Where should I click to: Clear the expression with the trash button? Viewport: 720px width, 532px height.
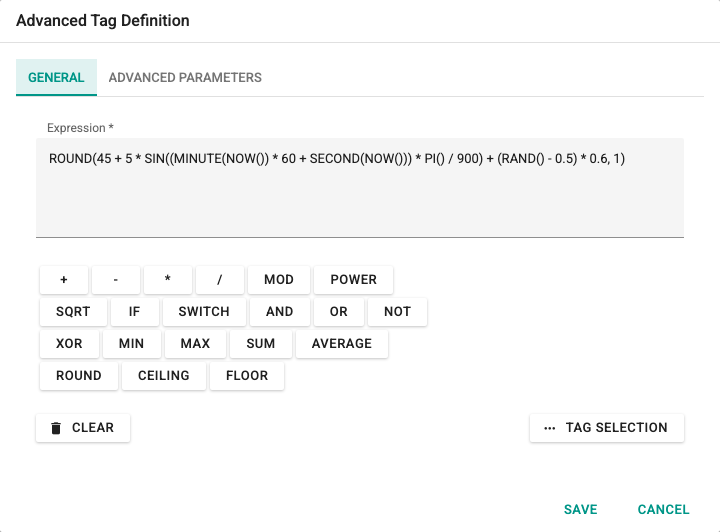click(x=83, y=428)
